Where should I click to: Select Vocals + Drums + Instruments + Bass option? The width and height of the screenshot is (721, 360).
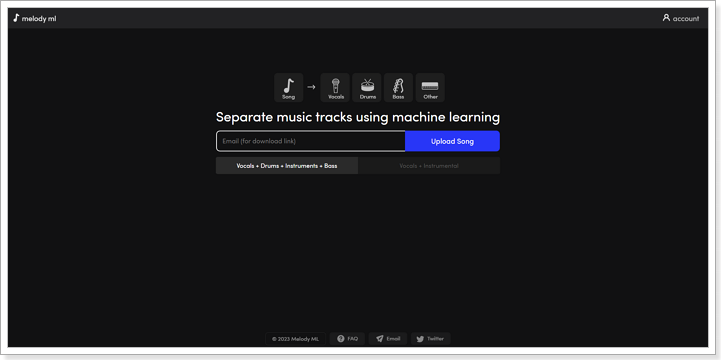[x=287, y=166]
